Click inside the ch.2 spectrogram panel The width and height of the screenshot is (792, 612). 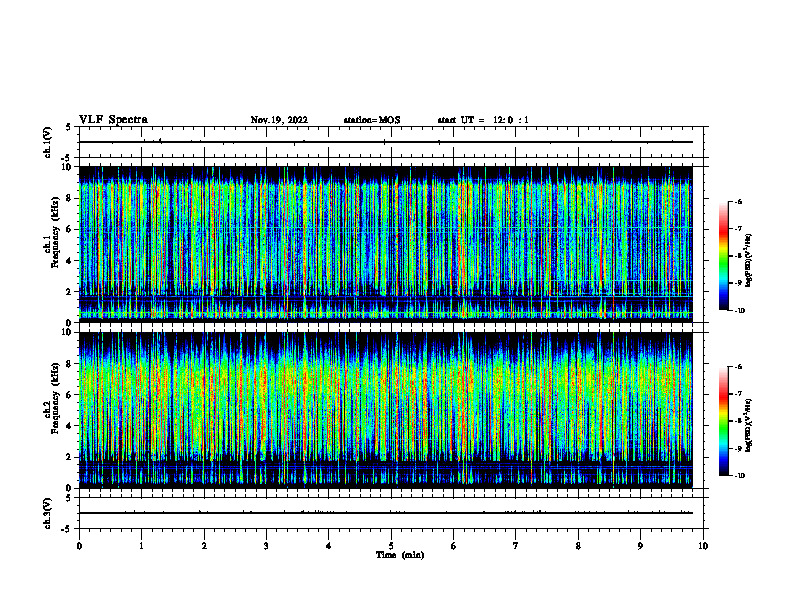point(385,410)
